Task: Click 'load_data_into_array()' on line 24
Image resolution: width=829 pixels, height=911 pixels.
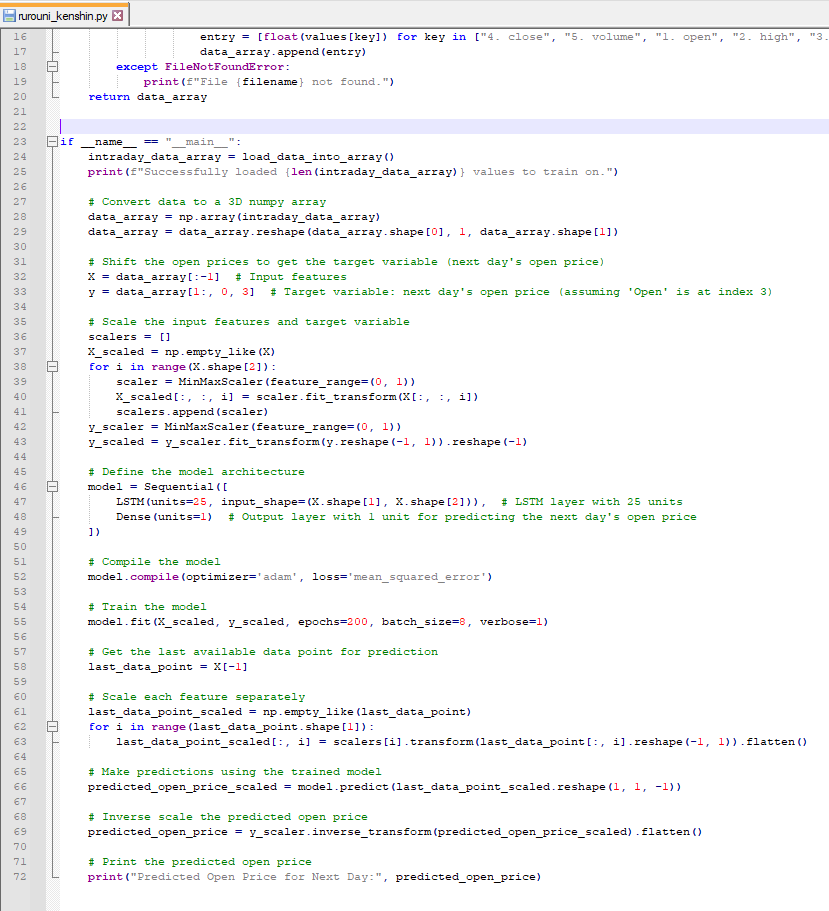Action: (318, 157)
